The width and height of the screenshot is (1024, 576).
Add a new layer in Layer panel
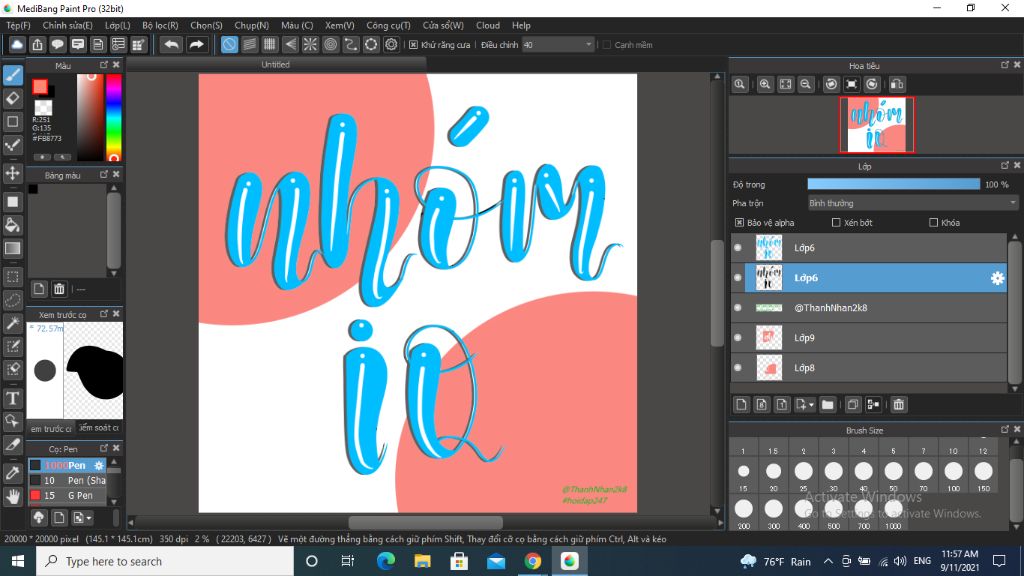coord(741,405)
